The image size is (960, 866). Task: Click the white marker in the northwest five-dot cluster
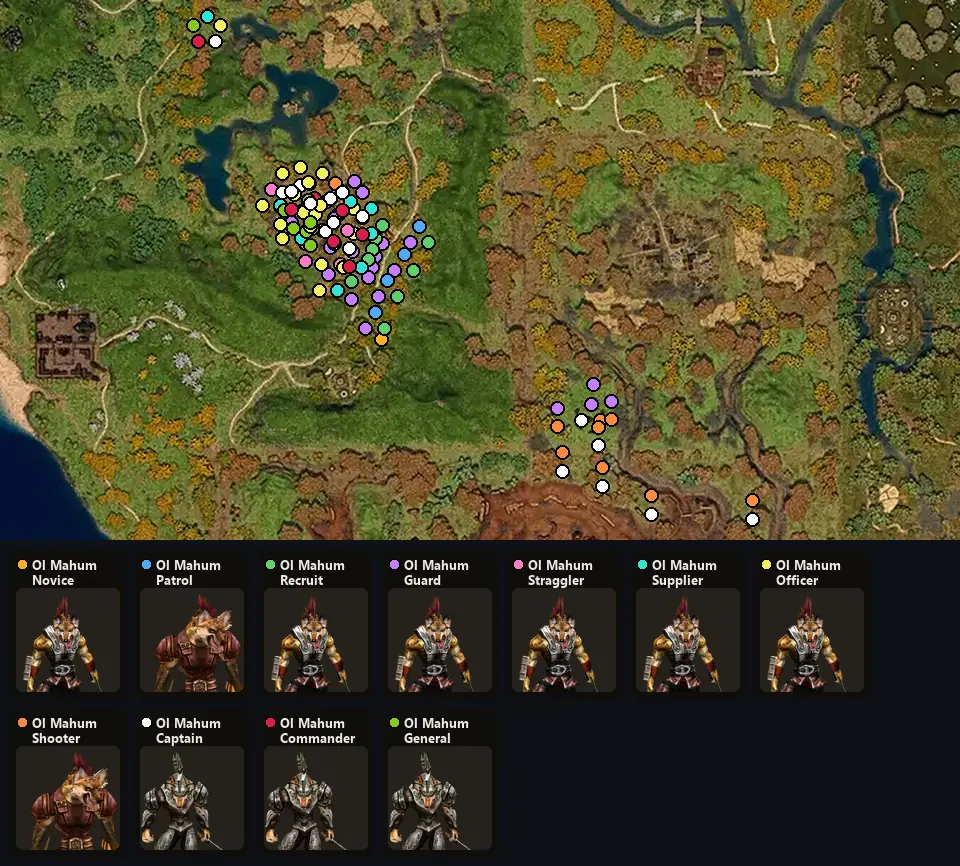pyautogui.click(x=215, y=42)
